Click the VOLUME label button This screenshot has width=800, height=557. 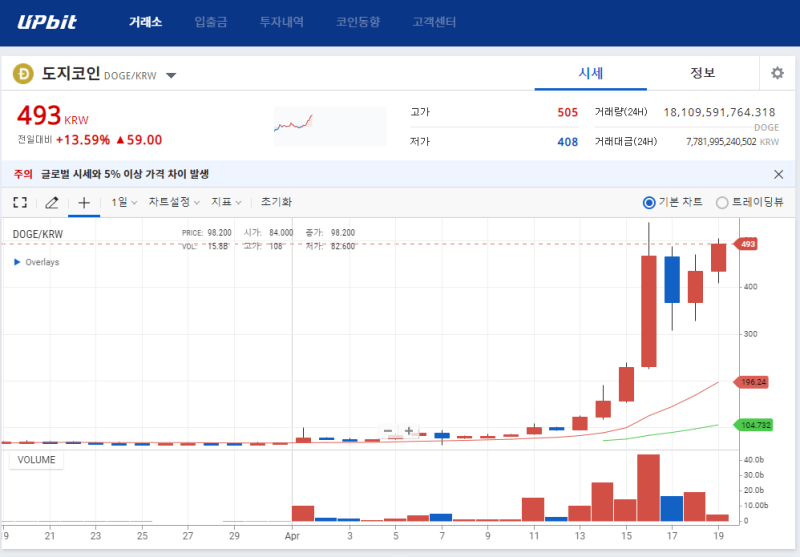pyautogui.click(x=36, y=460)
